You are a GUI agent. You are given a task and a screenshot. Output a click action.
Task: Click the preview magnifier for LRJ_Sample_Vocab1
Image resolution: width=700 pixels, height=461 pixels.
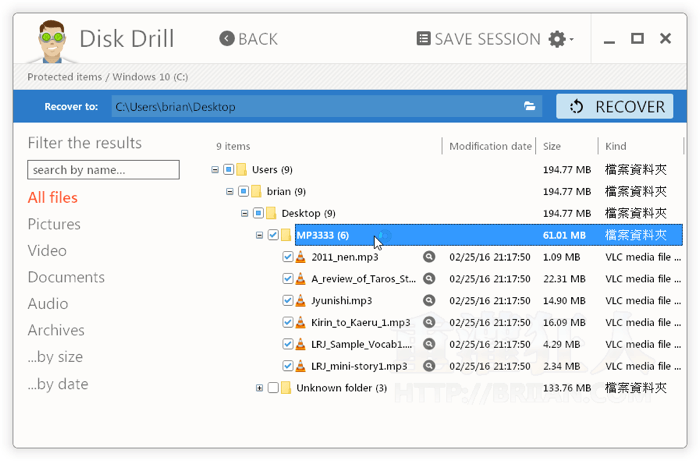coord(429,344)
